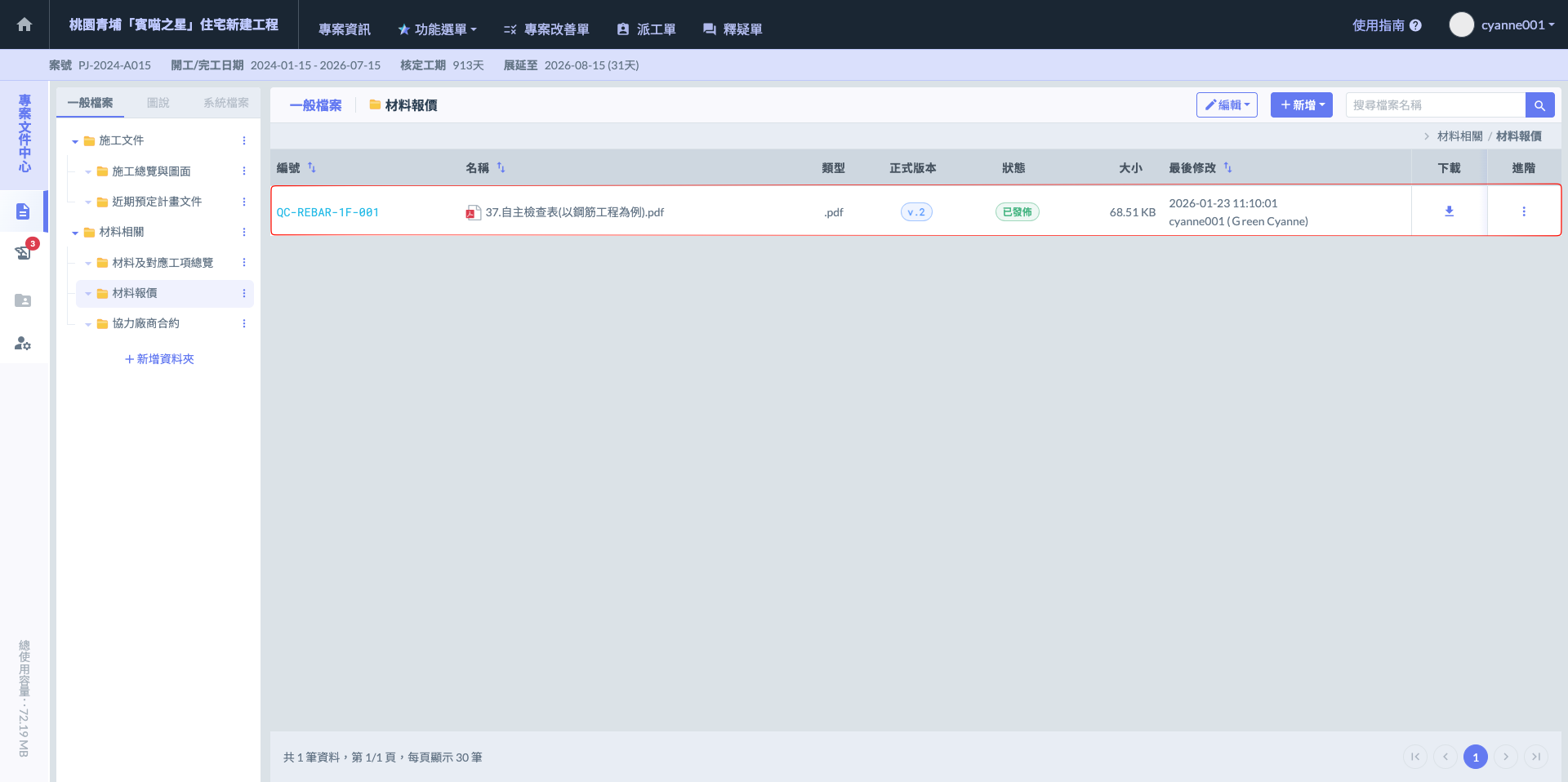The image size is (1568, 782).
Task: Switch to the 圖說 tab
Action: pos(158,103)
